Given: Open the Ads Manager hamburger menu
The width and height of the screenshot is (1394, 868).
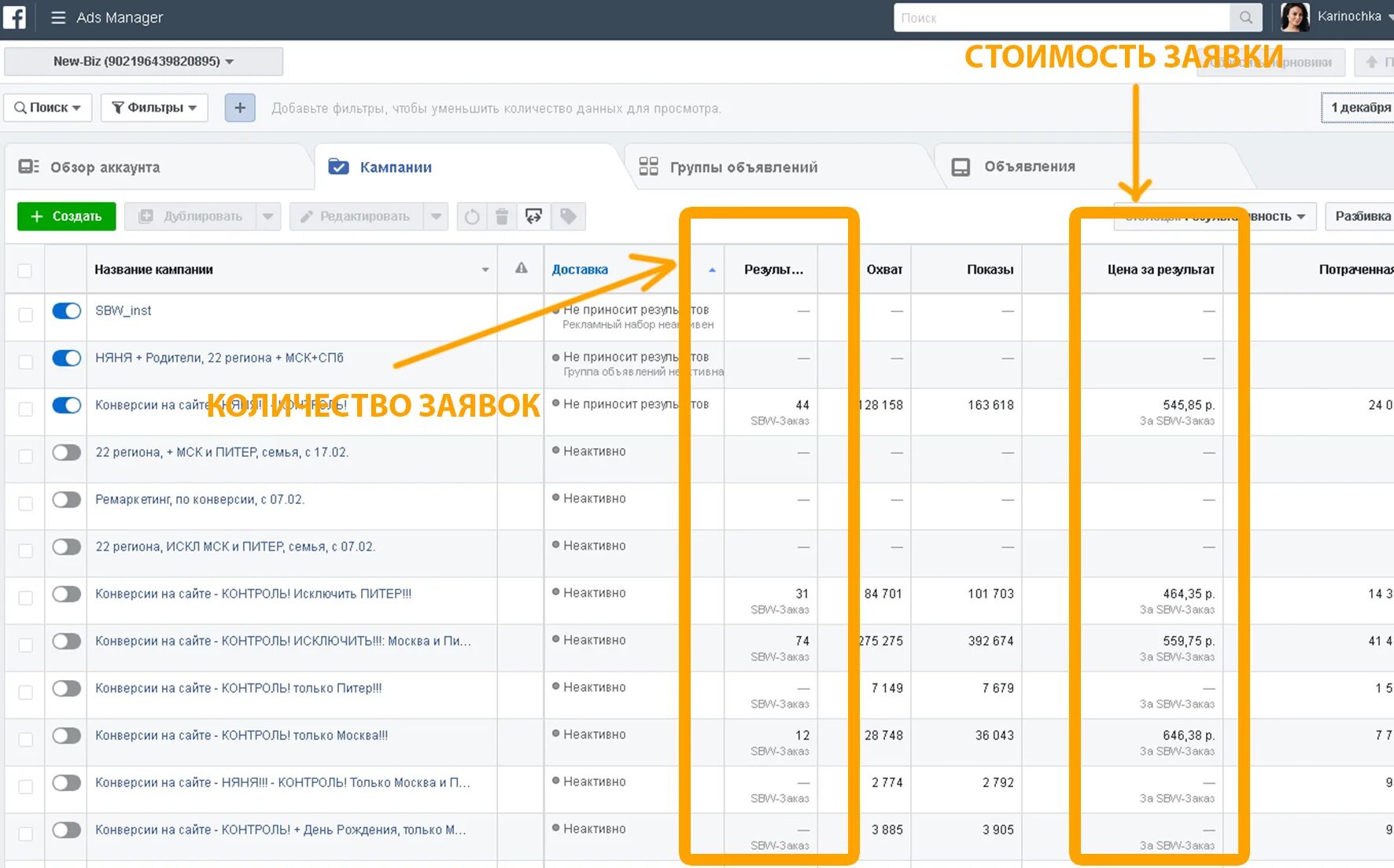Looking at the screenshot, I should click(x=58, y=17).
